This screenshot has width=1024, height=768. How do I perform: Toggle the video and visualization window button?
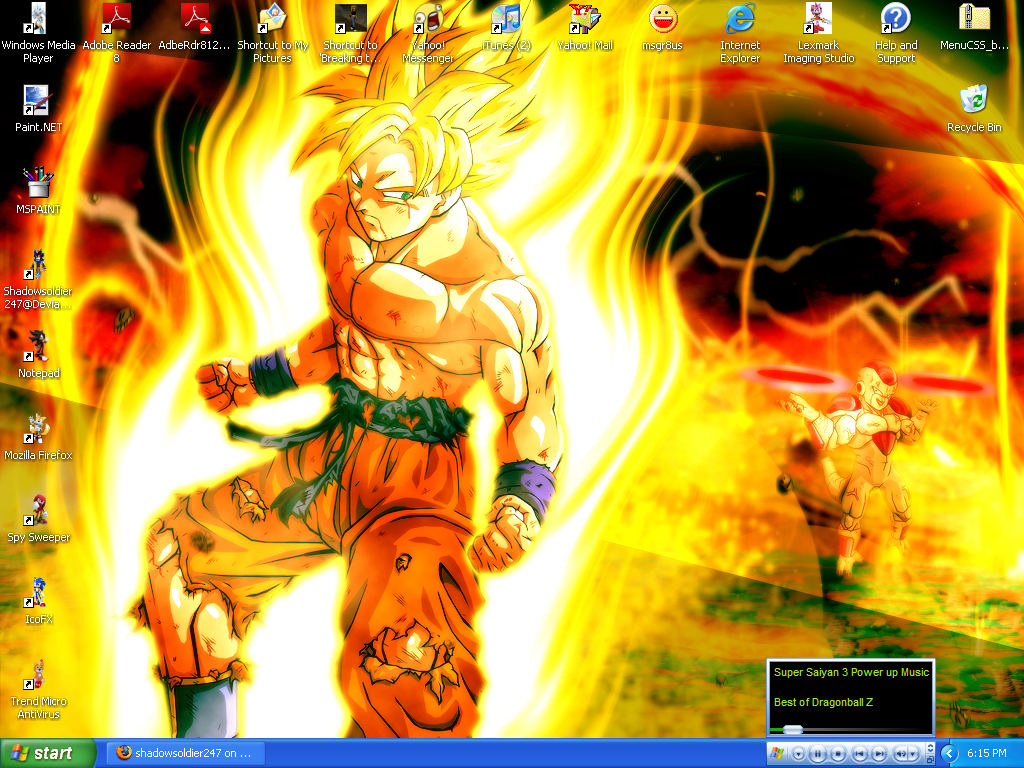(930, 748)
